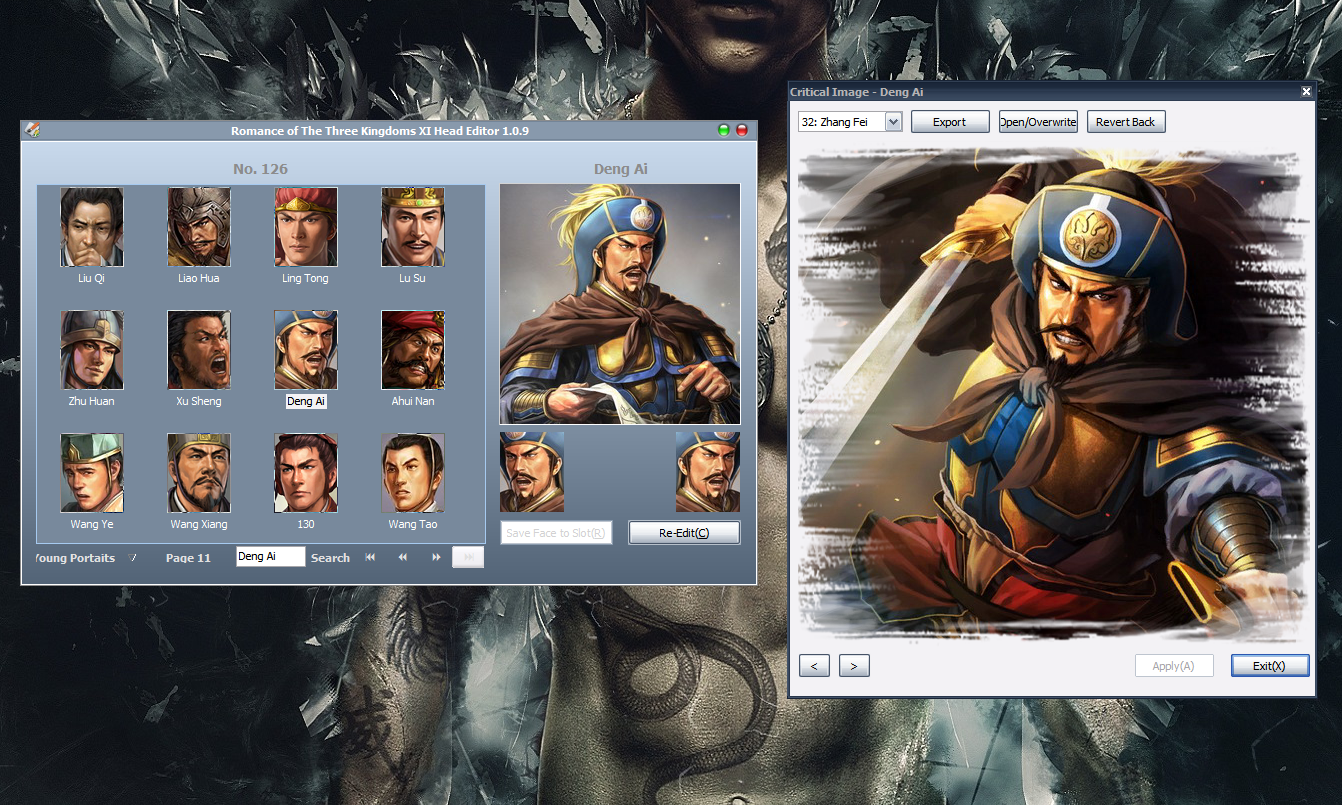Click the left small face preview
The image size is (1342, 805).
click(532, 472)
